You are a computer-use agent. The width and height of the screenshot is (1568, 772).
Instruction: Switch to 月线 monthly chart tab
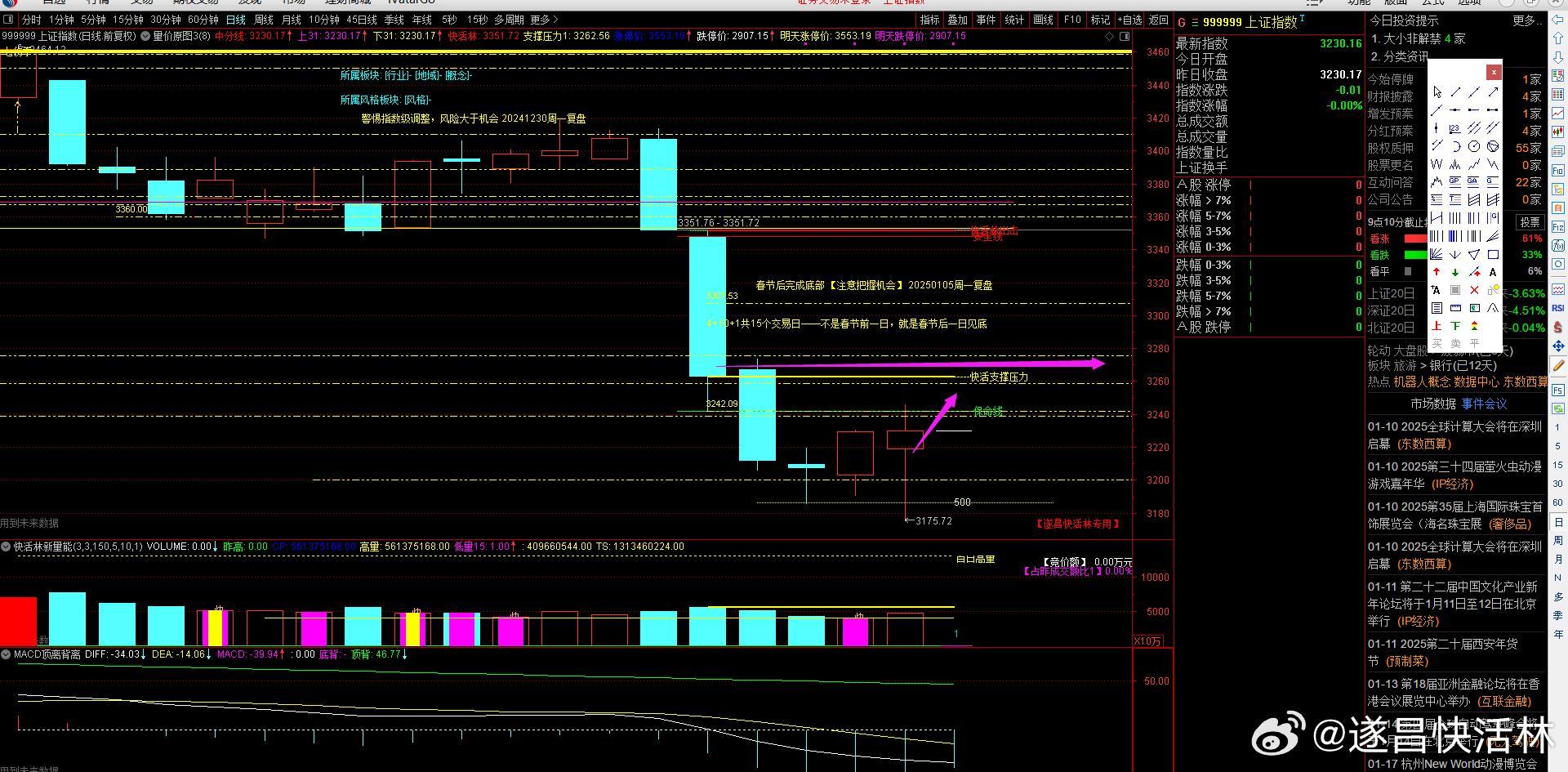coord(291,20)
